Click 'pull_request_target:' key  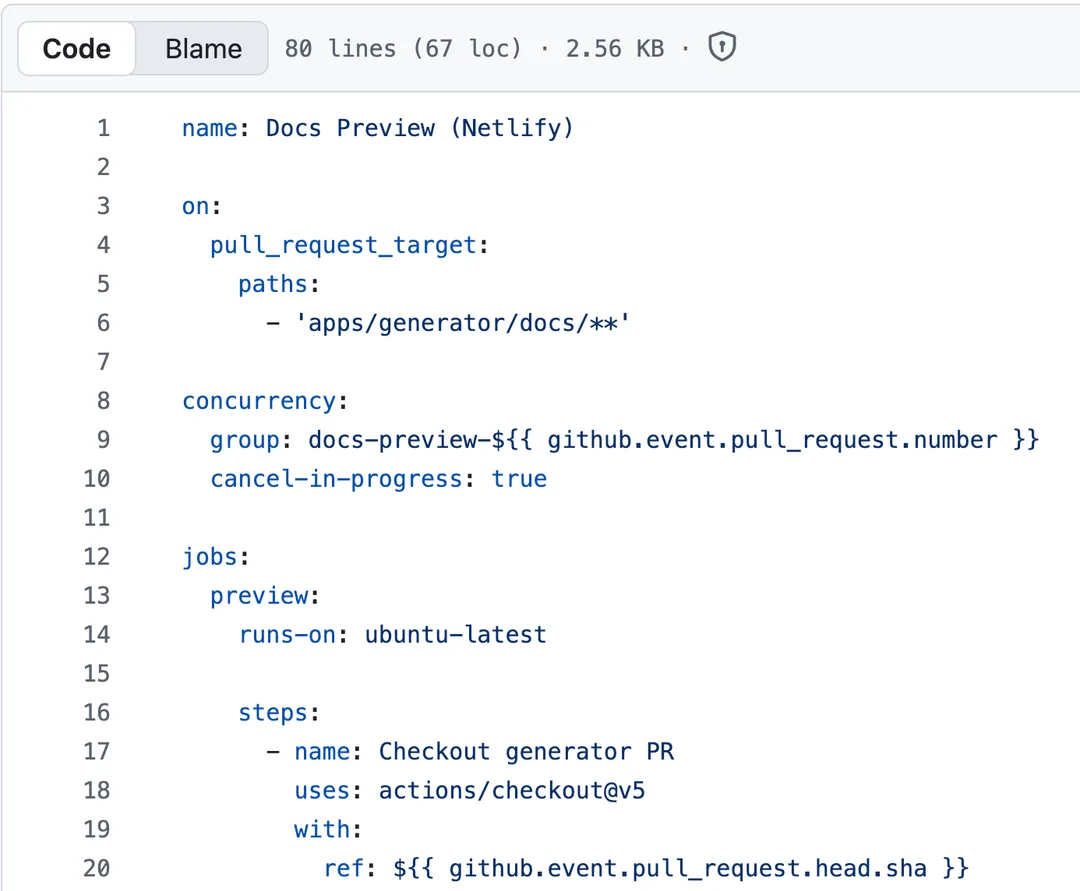[x=349, y=245]
